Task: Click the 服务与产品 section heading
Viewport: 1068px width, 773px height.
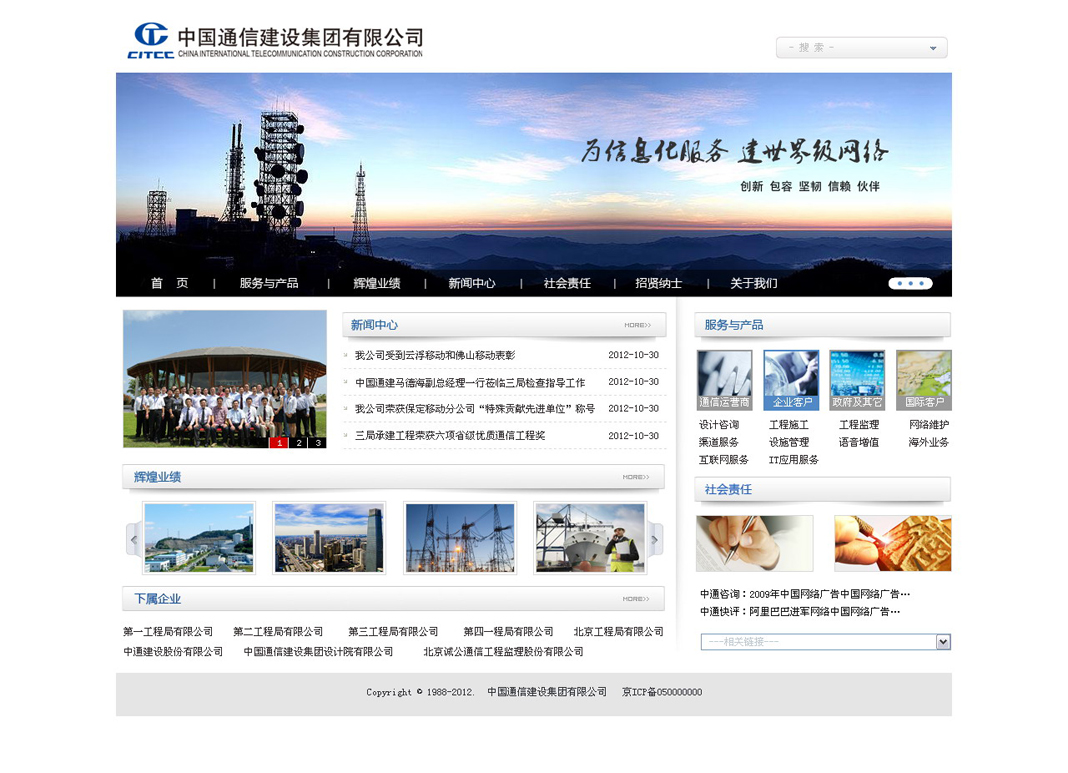Action: coord(734,326)
